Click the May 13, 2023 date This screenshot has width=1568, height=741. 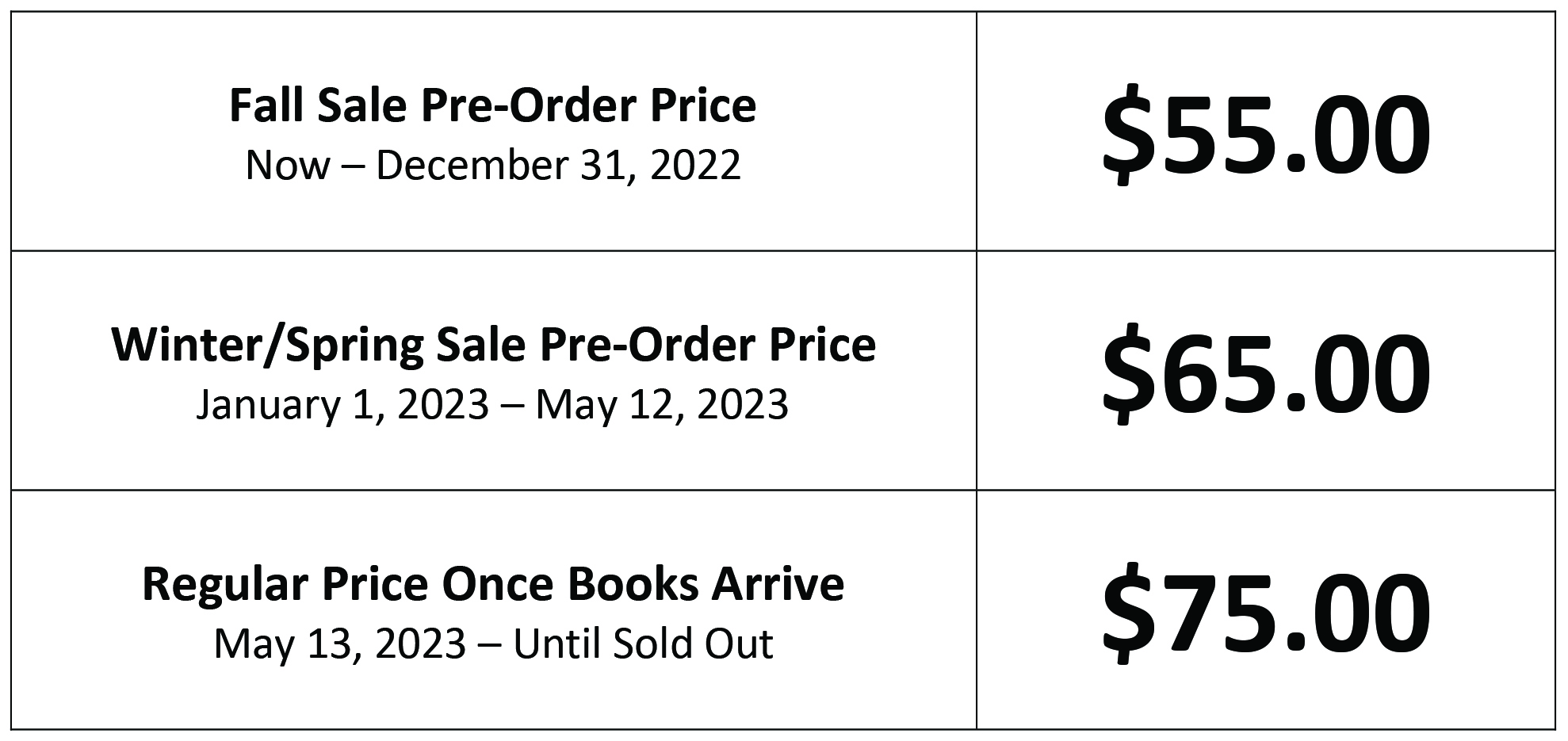(340, 644)
